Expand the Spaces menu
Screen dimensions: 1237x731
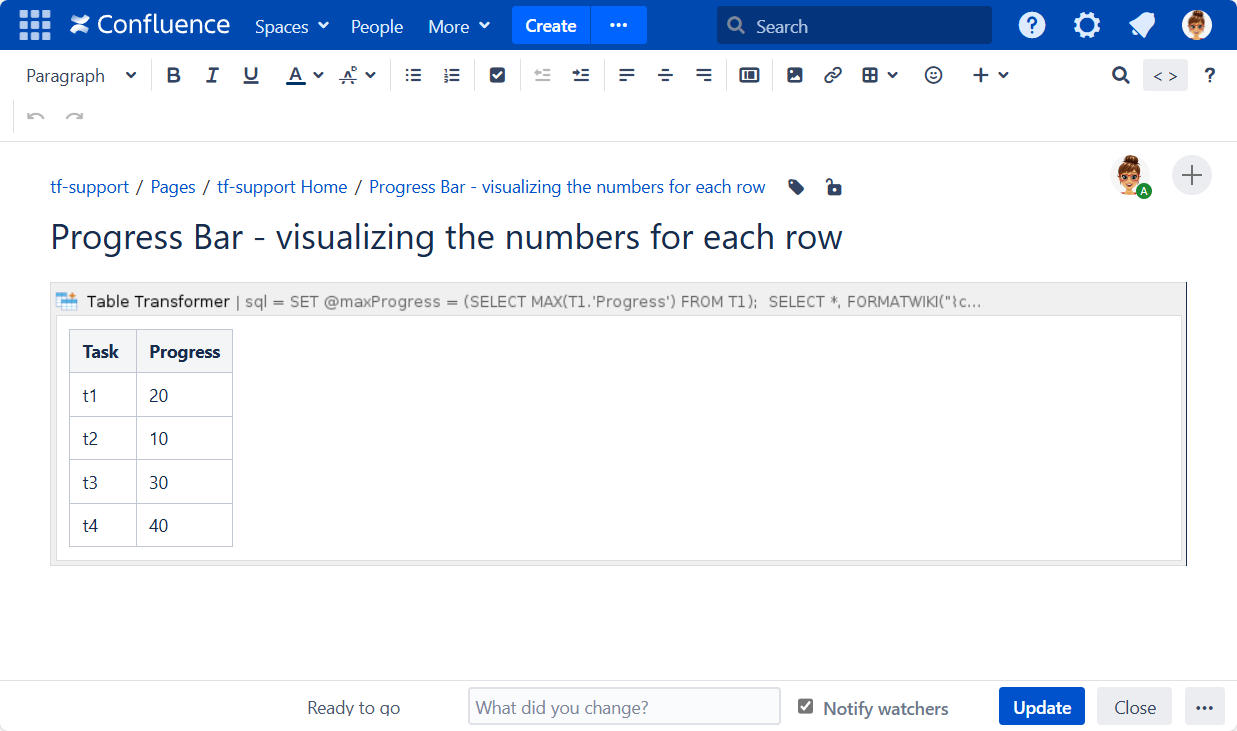pyautogui.click(x=291, y=26)
